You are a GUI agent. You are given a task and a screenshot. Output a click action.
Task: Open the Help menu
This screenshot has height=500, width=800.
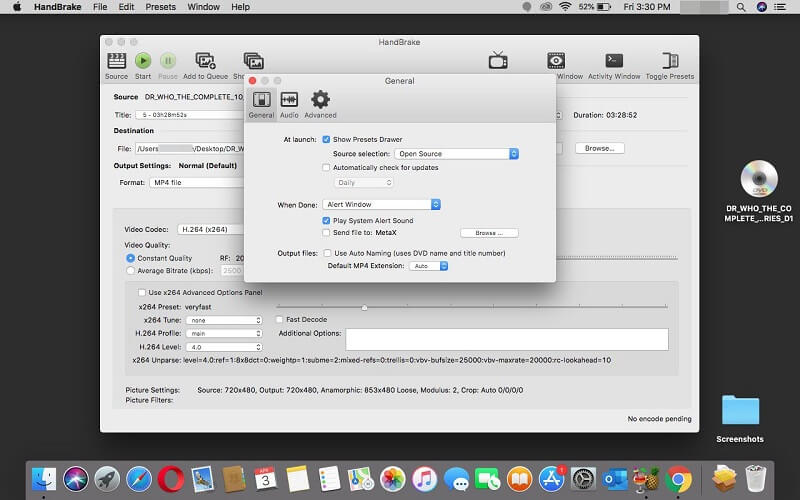[240, 7]
